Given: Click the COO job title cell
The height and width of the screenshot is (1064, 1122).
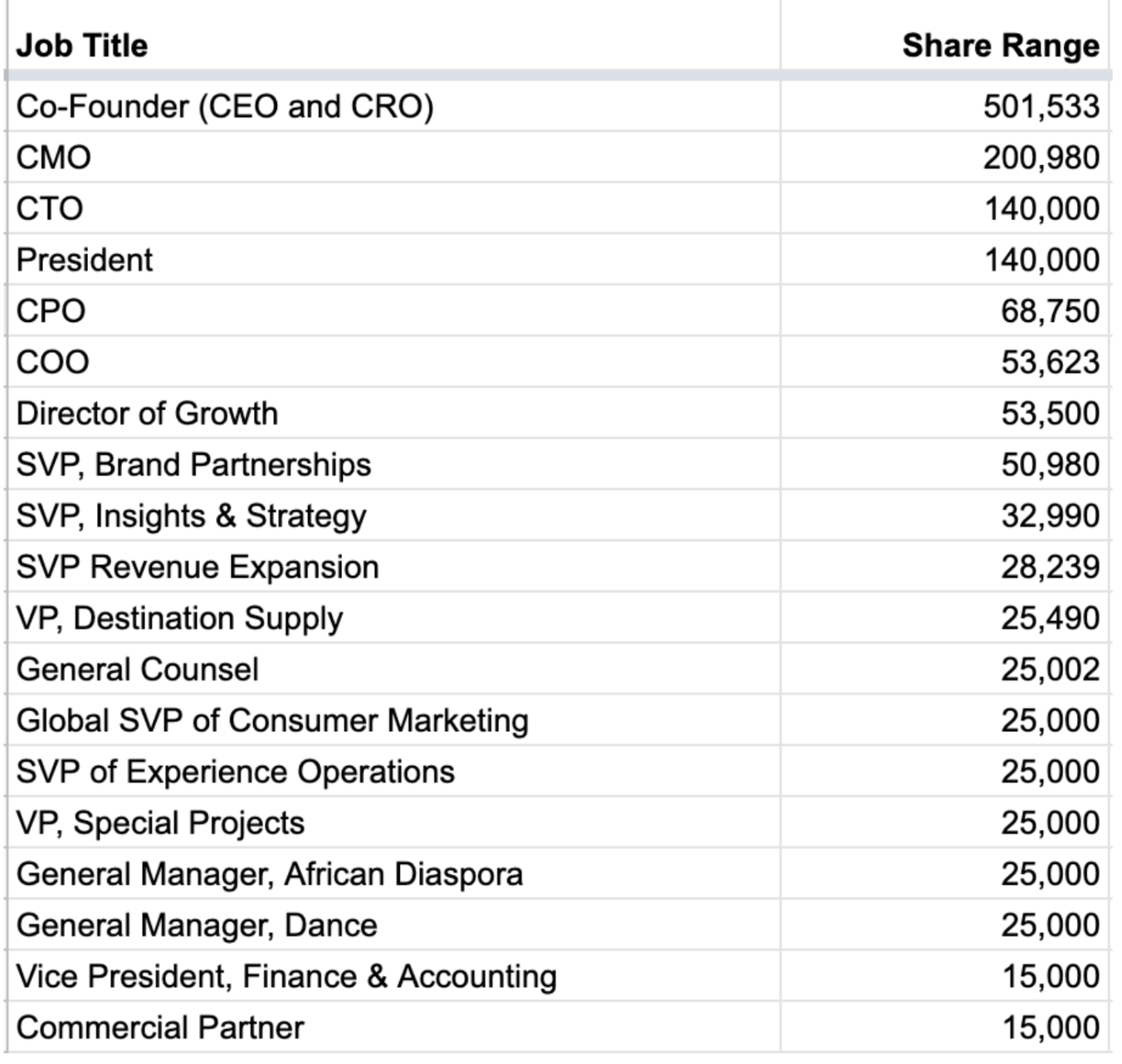Looking at the screenshot, I should pos(52,363).
